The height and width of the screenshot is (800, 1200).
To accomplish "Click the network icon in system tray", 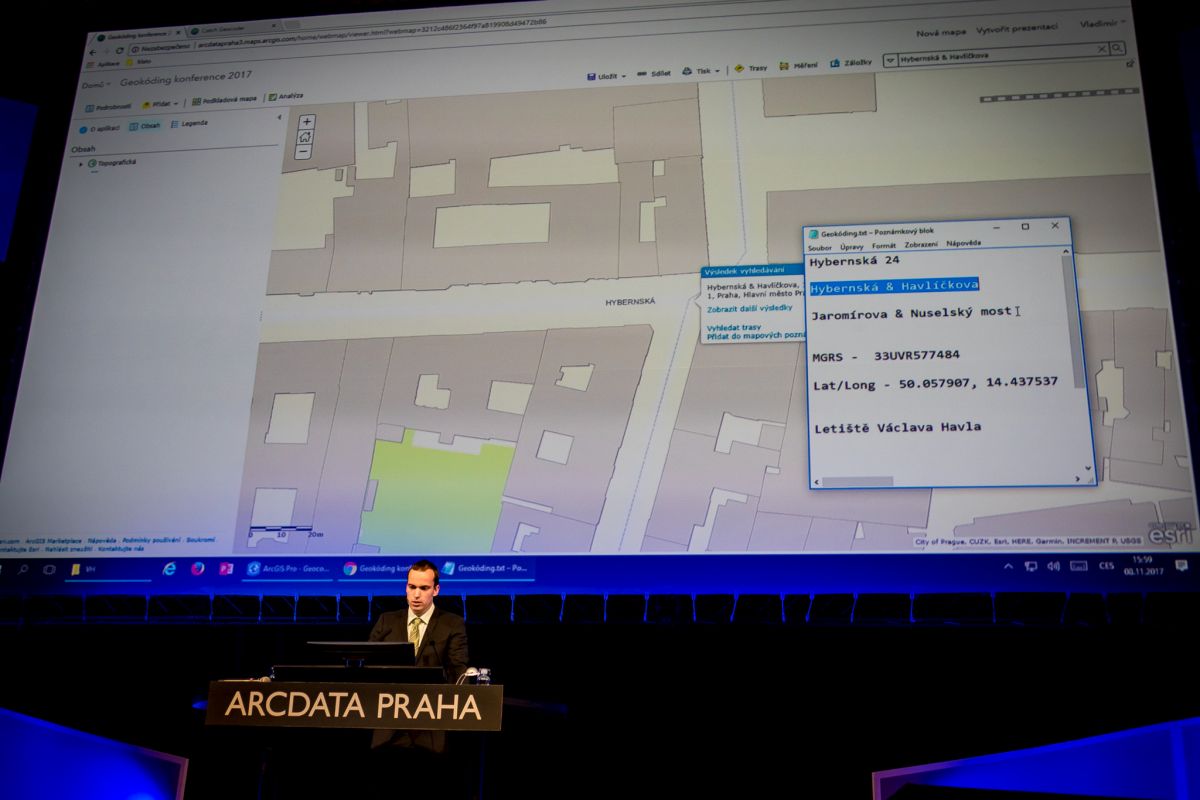I will coord(1030,566).
